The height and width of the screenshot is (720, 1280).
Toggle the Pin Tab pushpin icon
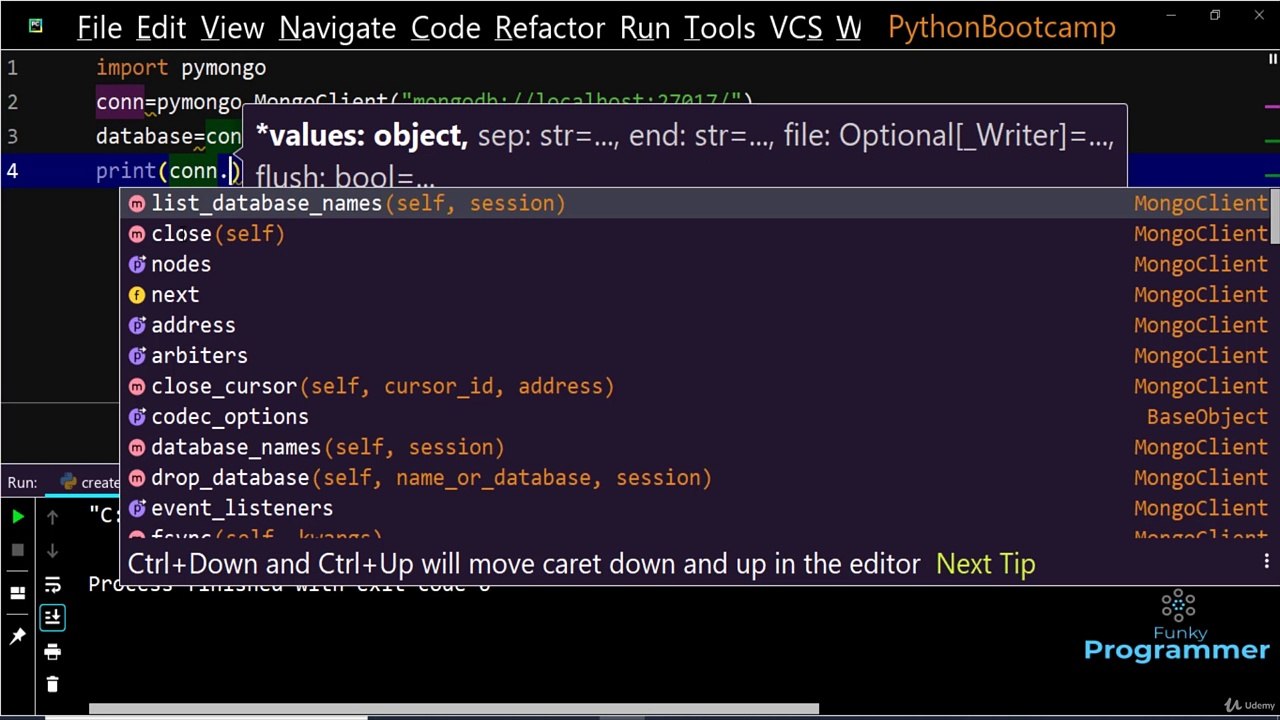pos(18,636)
